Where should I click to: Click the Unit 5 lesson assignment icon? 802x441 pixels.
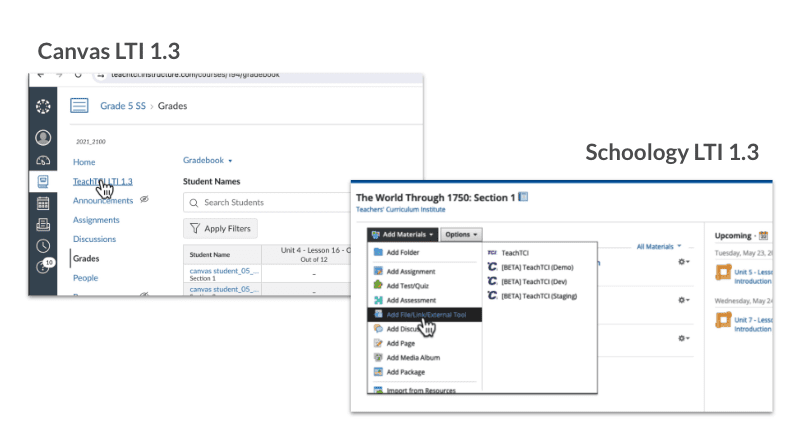pyautogui.click(x=723, y=272)
